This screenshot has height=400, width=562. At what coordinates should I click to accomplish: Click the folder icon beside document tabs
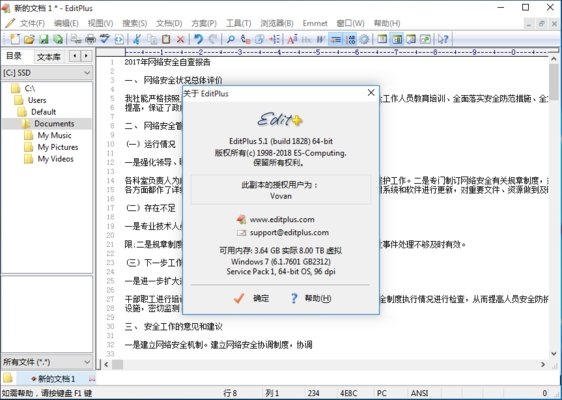(8, 378)
